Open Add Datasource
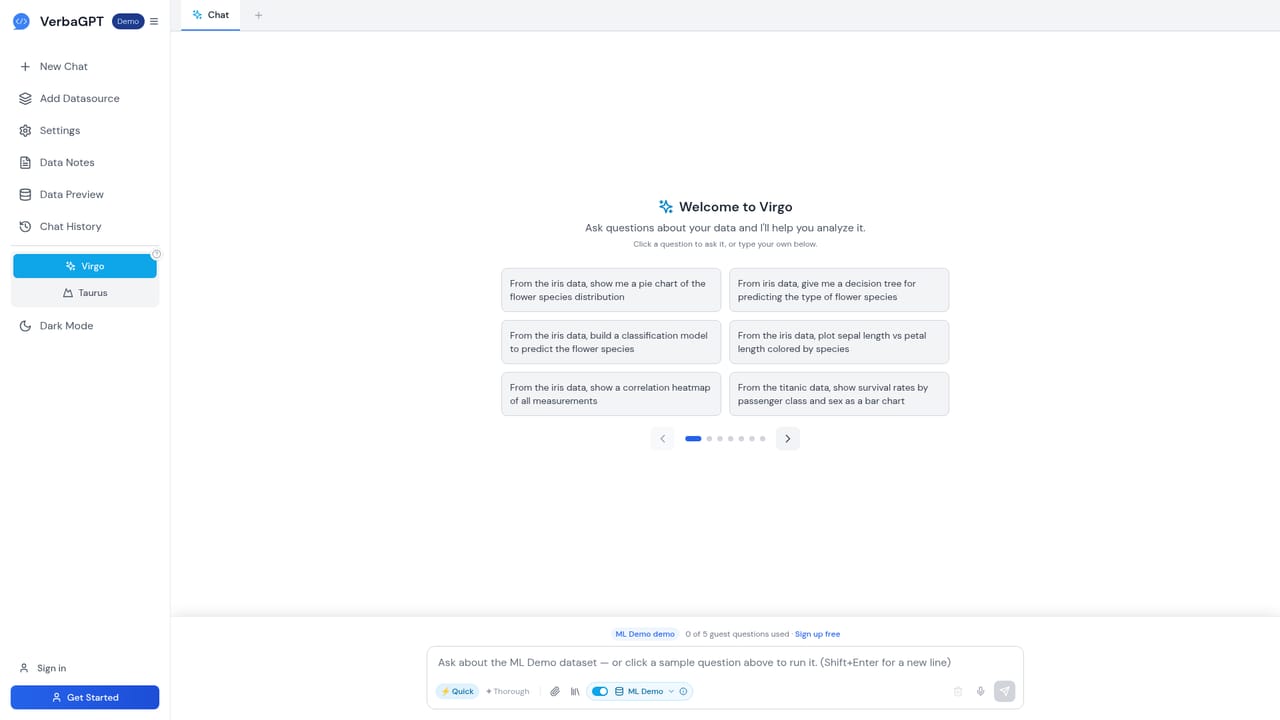Image resolution: width=1280 pixels, height=720 pixels. click(85, 98)
